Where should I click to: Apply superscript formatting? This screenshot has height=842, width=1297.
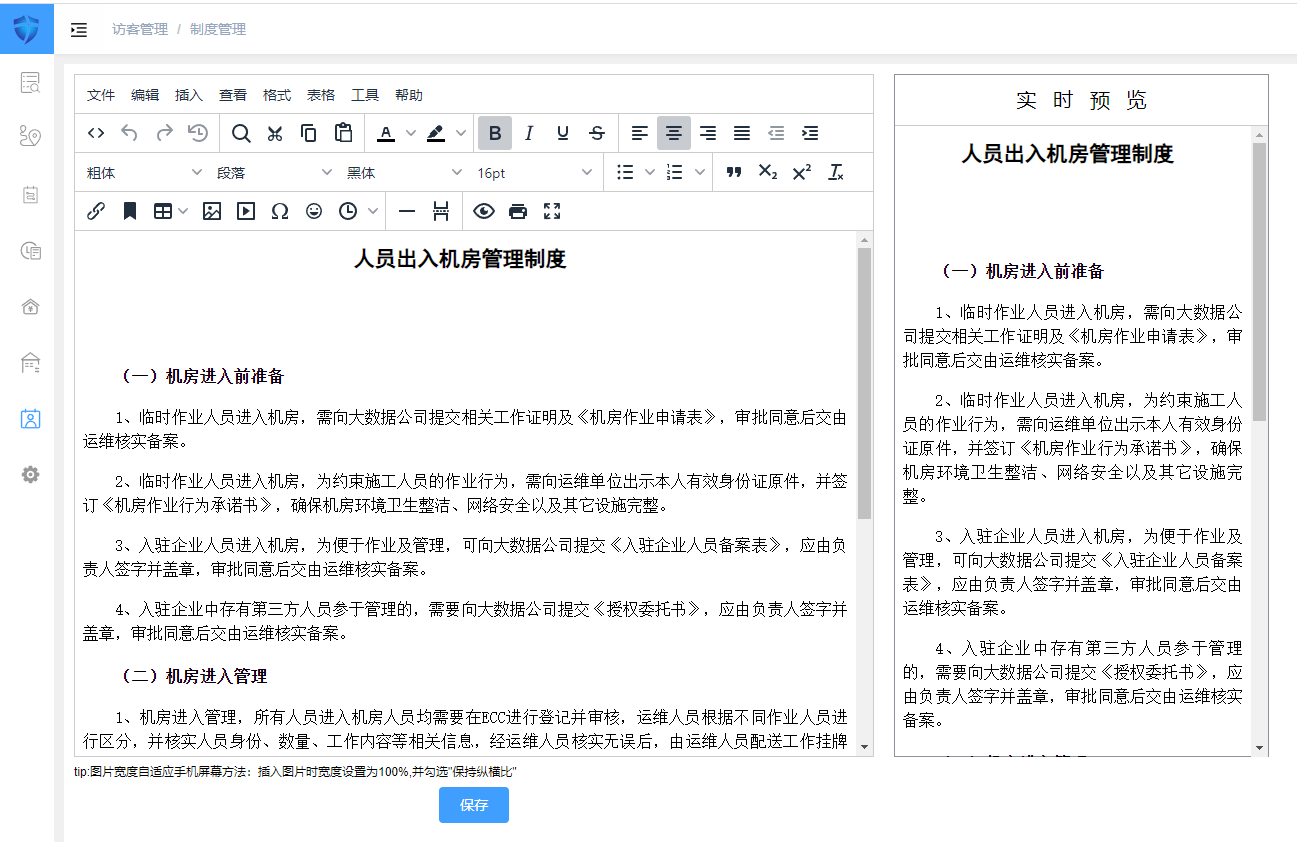click(802, 173)
